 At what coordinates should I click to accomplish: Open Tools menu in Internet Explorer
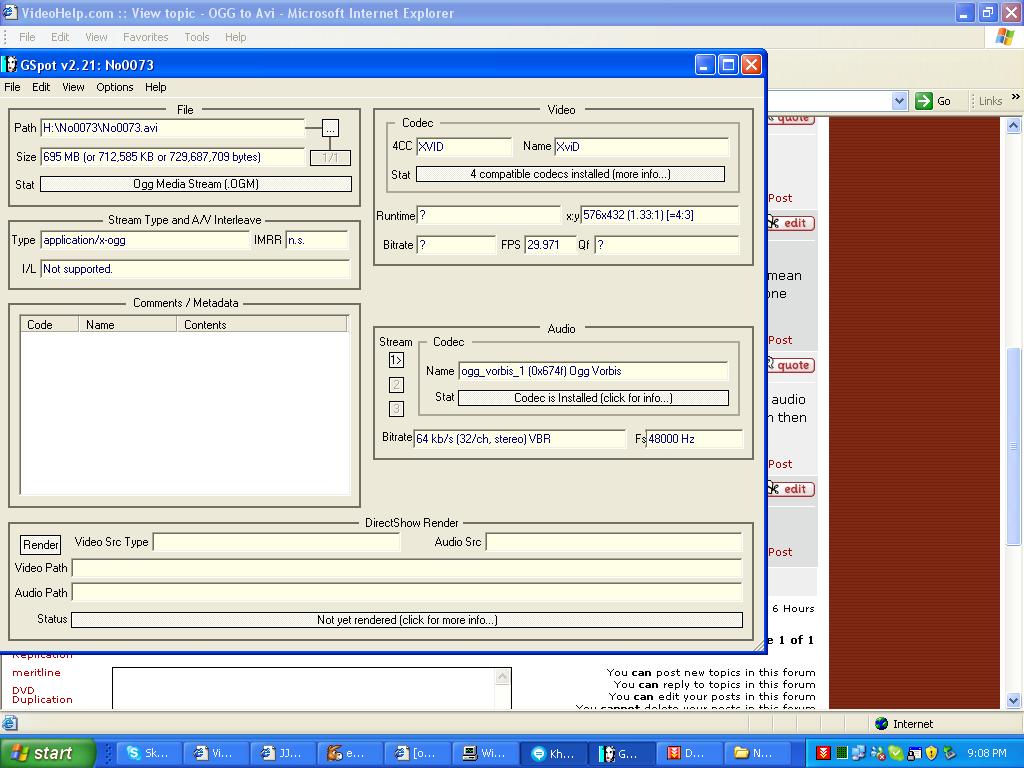coord(197,37)
